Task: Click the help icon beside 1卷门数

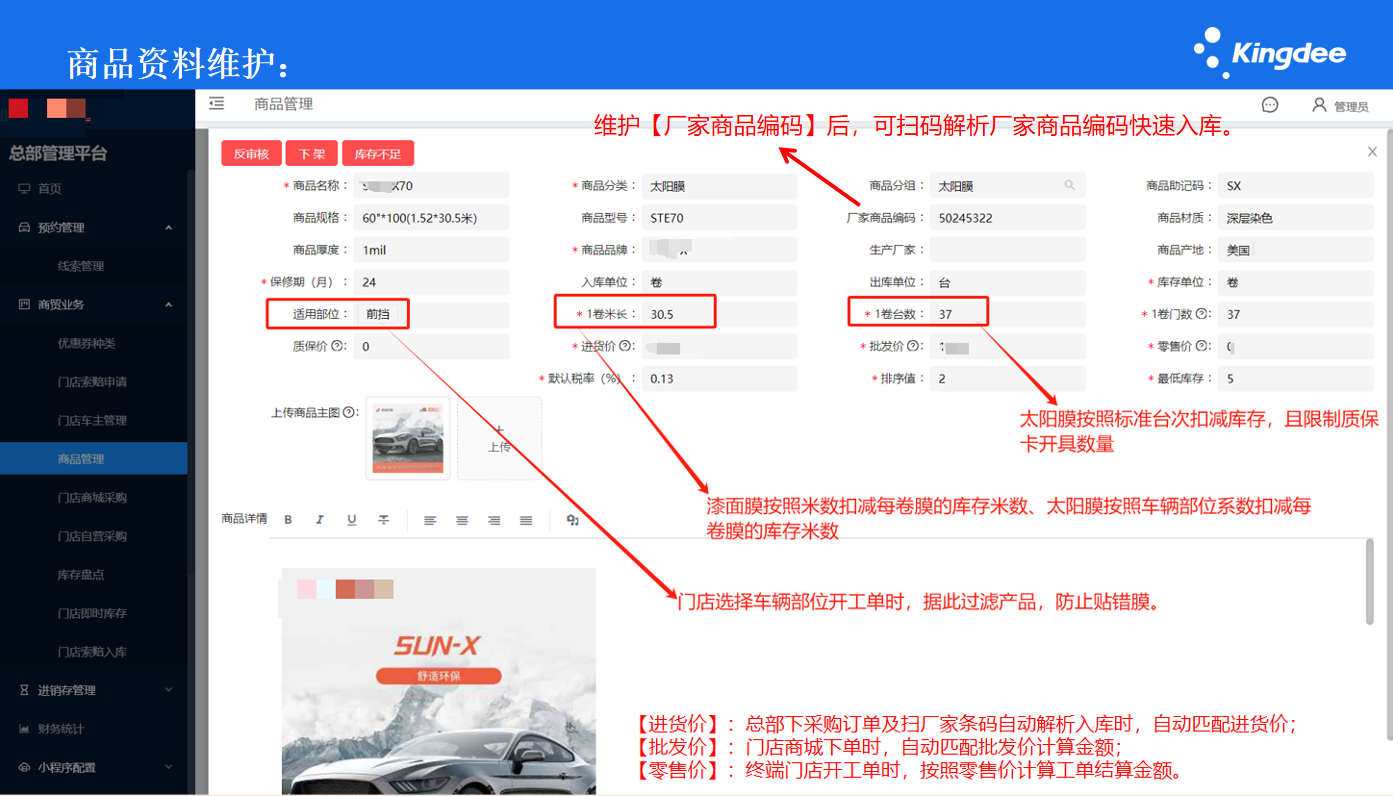Action: 1202,314
